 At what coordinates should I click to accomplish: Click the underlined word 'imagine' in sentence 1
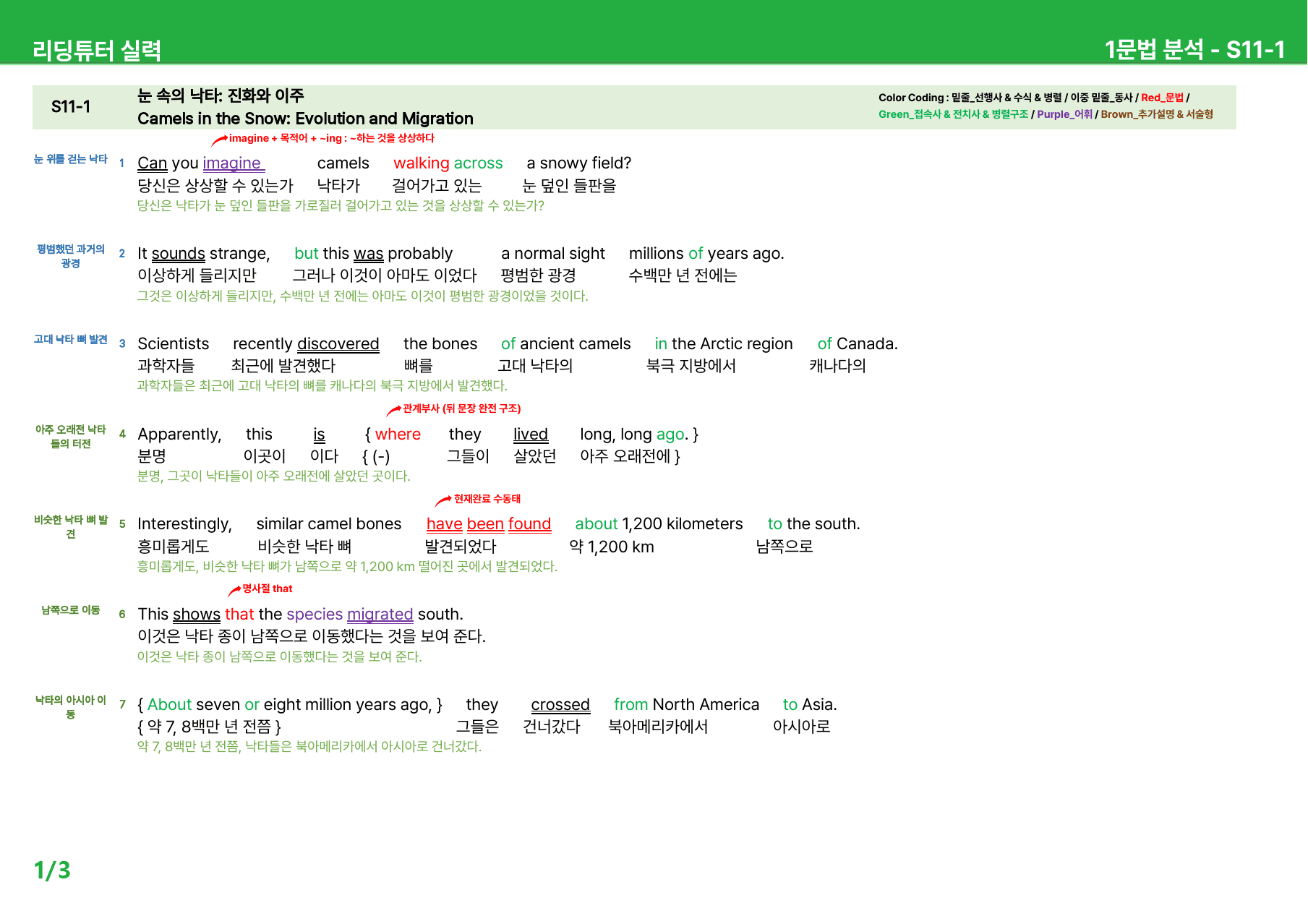tap(232, 163)
